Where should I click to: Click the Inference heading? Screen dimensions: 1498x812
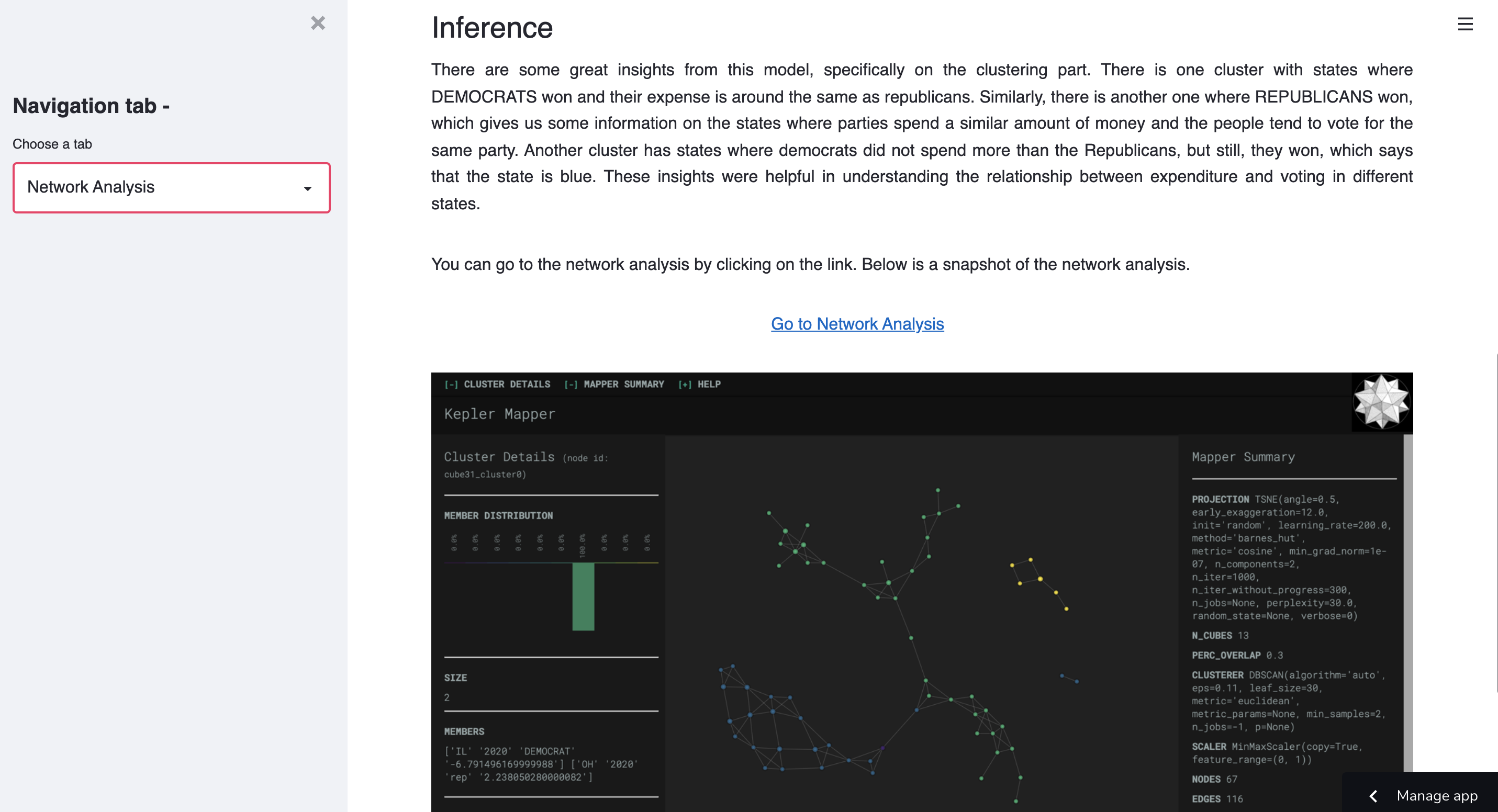491,28
